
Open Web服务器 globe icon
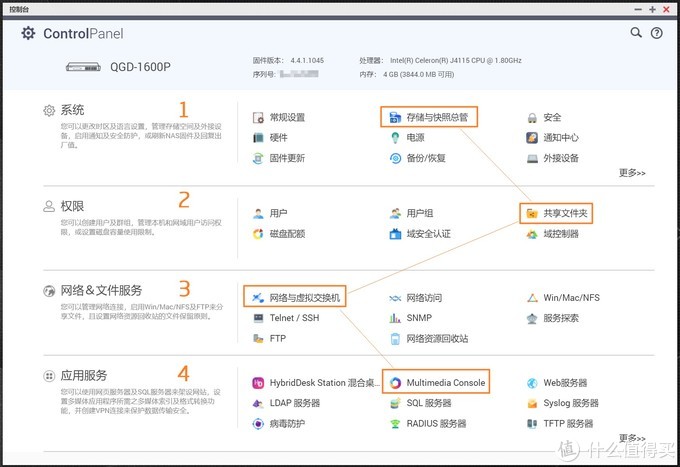click(x=532, y=383)
